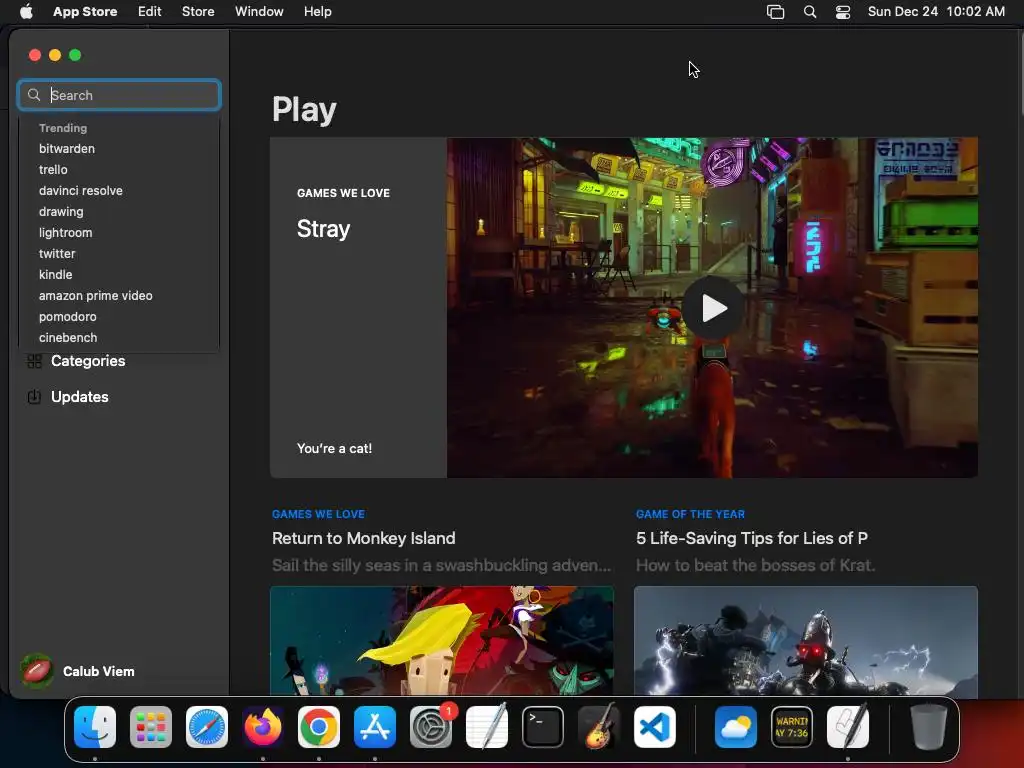Open the Edit menu

[150, 12]
